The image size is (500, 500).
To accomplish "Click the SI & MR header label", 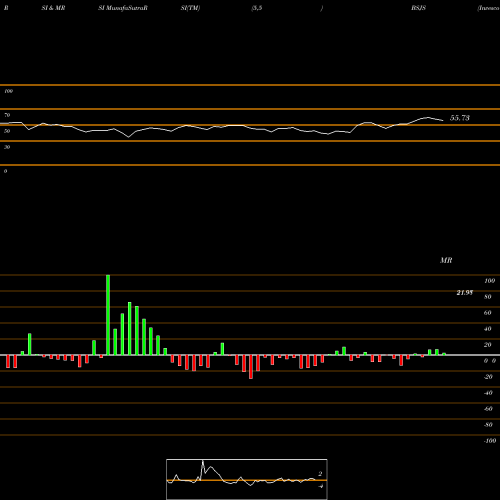I will pos(53,8).
